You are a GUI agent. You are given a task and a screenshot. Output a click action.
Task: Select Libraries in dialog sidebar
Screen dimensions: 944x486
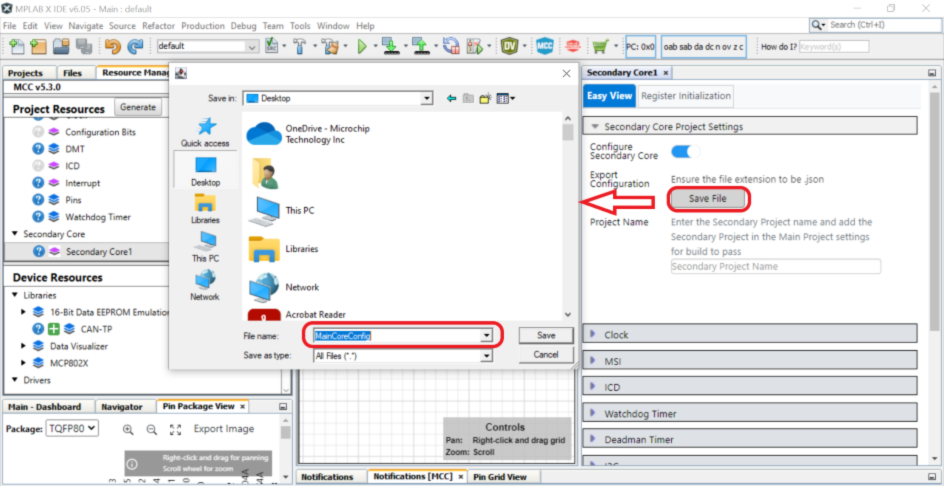coord(205,209)
